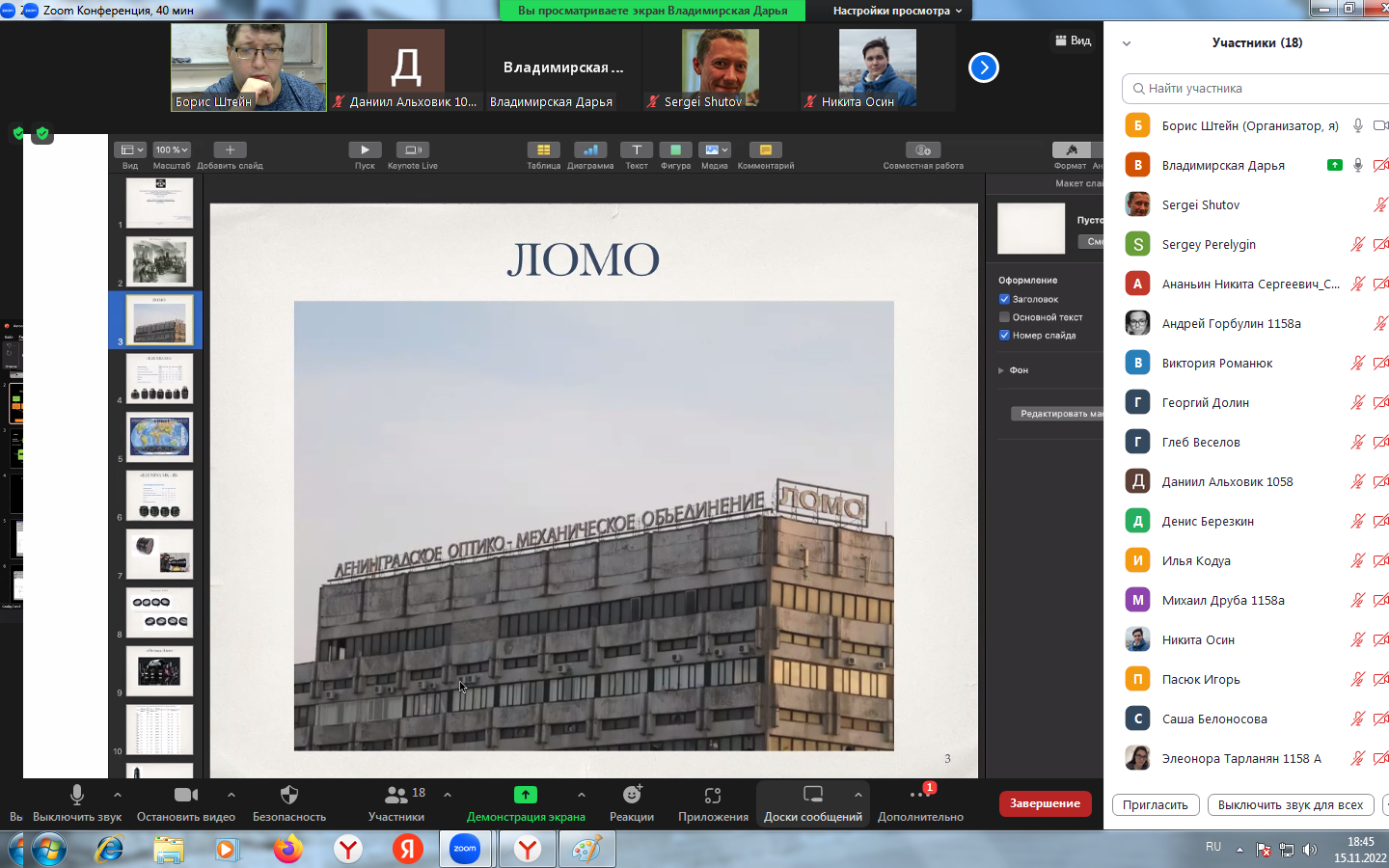Viewport: 1389px width, 868px height.
Task: Toggle the Номер слайда checkbox
Action: (1004, 336)
